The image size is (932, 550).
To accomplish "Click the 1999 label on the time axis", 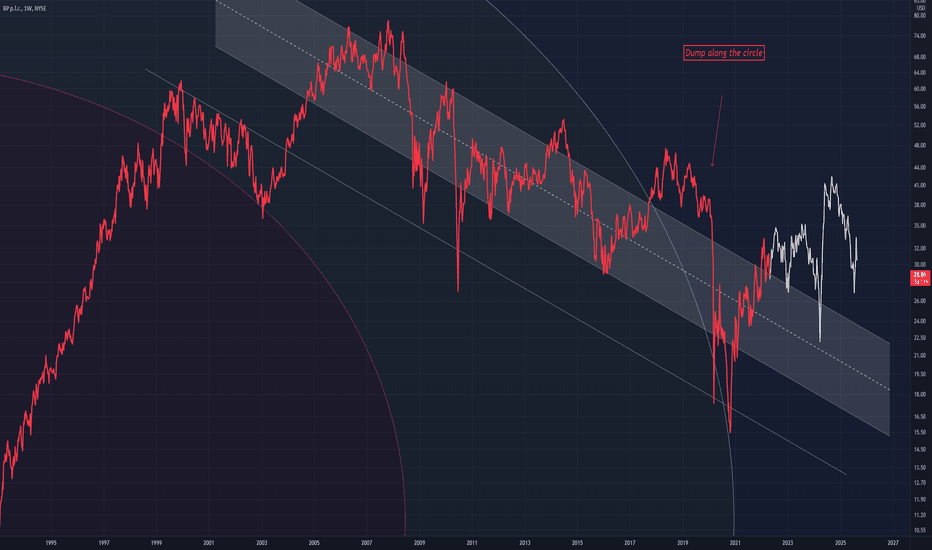I will coord(156,543).
